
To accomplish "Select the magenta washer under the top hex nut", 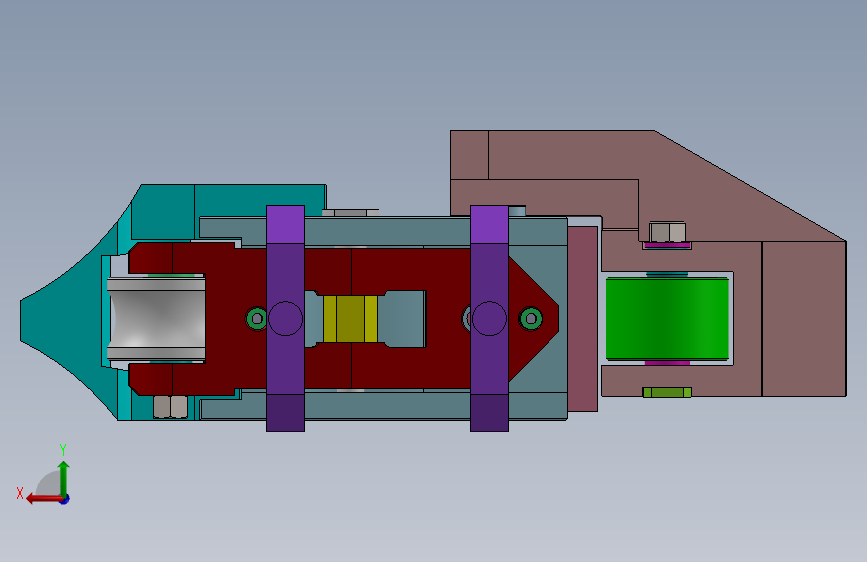I will [x=667, y=245].
